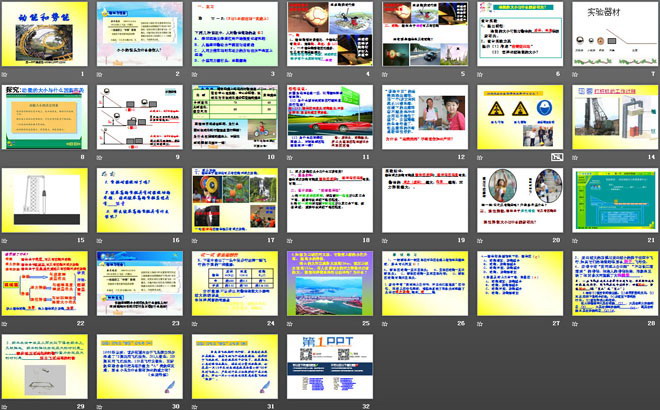
Task: Click the animation star icon under slide 9
Action: (100, 157)
